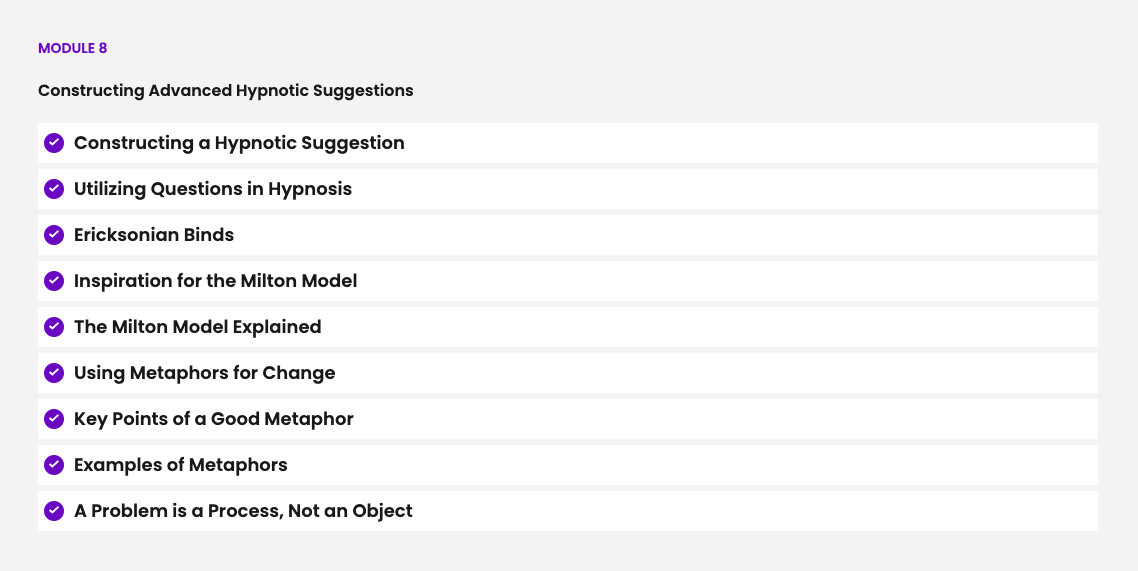Go to Inspiration for the Milton Model
Image resolution: width=1138 pixels, height=571 pixels.
(215, 281)
